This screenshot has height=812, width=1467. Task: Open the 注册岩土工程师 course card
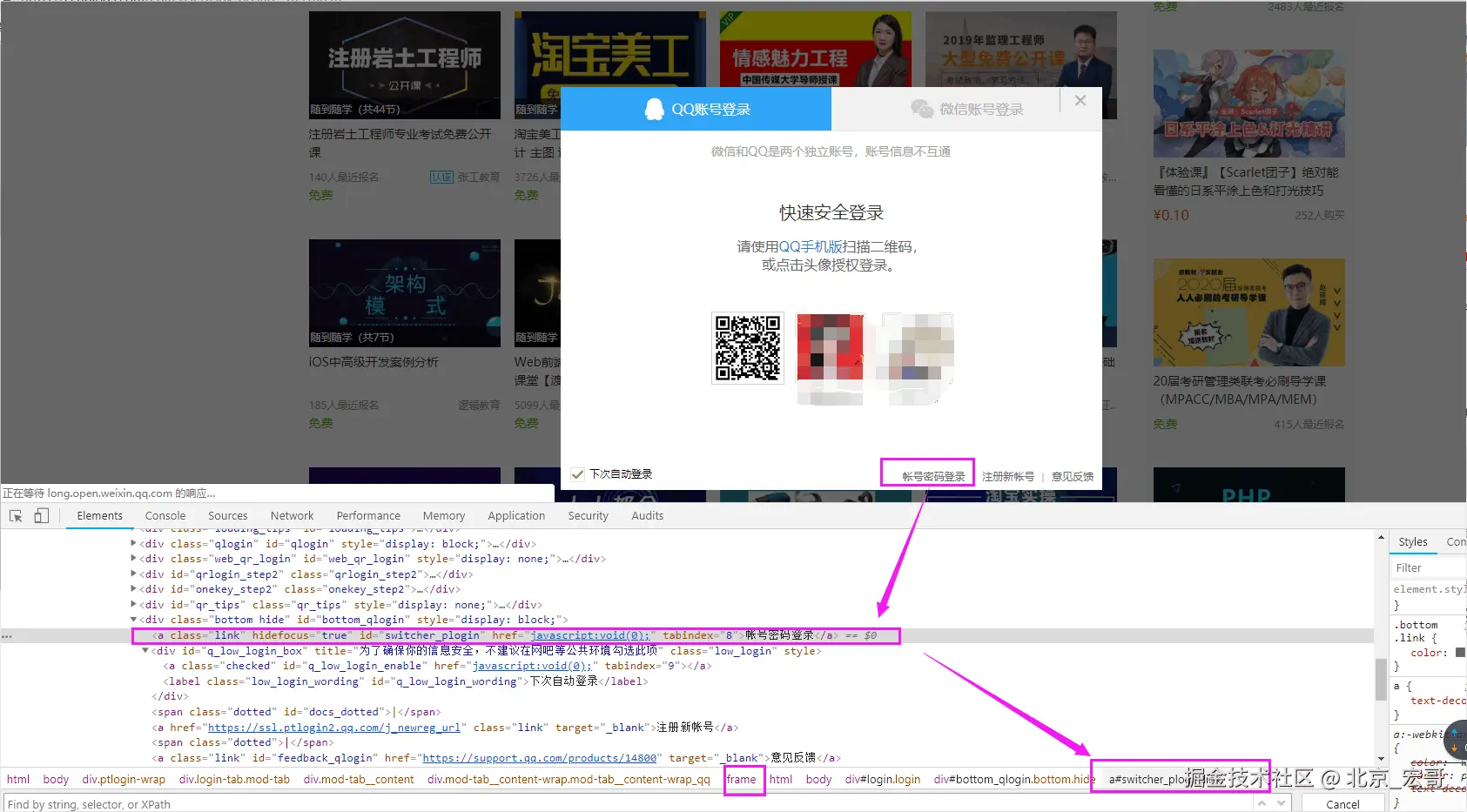point(405,65)
